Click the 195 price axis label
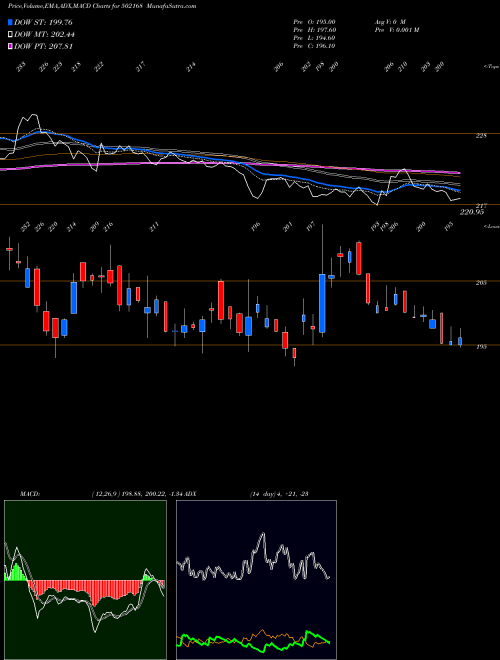500x660 pixels. (x=481, y=346)
